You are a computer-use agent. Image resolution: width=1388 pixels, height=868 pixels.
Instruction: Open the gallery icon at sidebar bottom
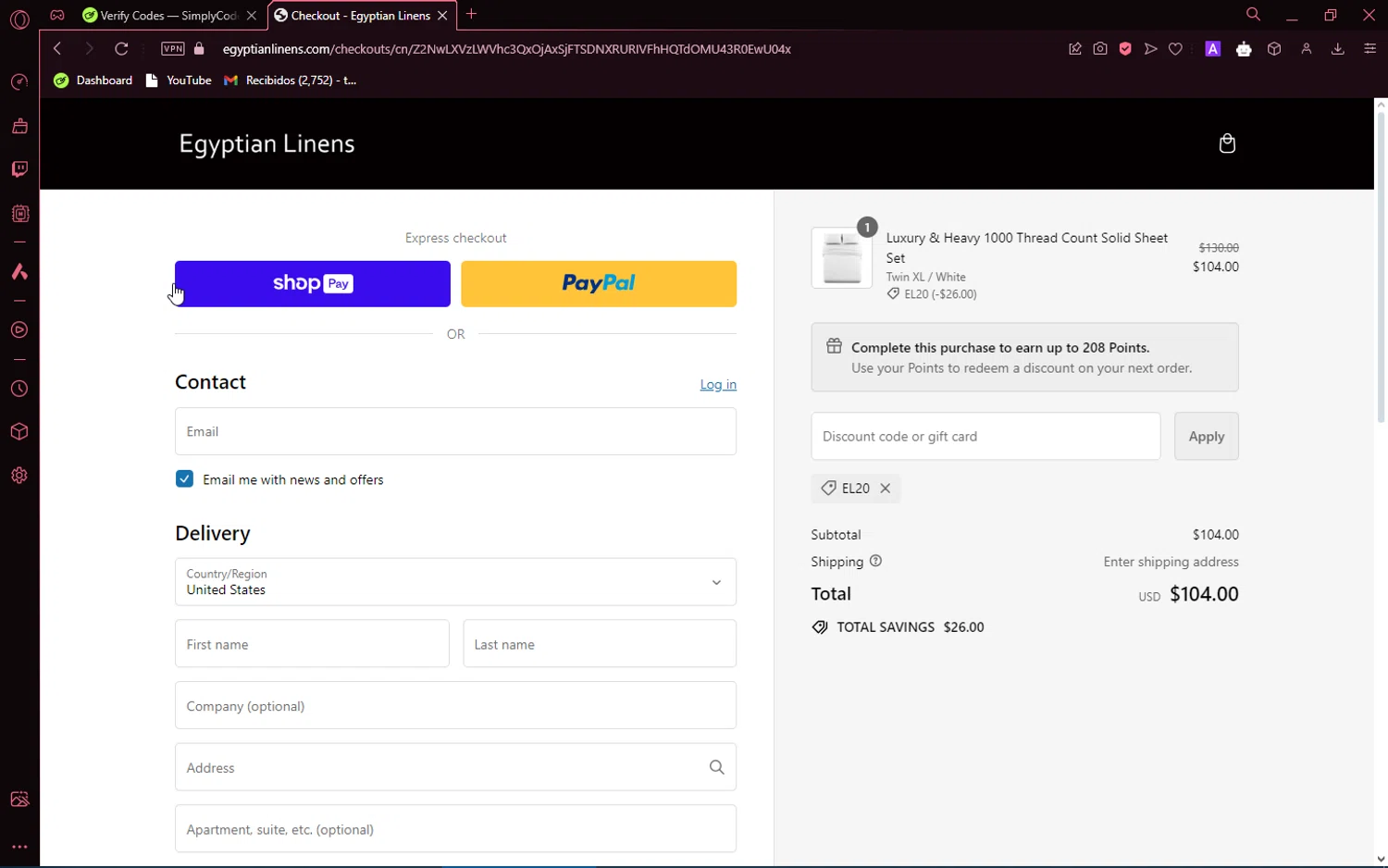tap(19, 800)
